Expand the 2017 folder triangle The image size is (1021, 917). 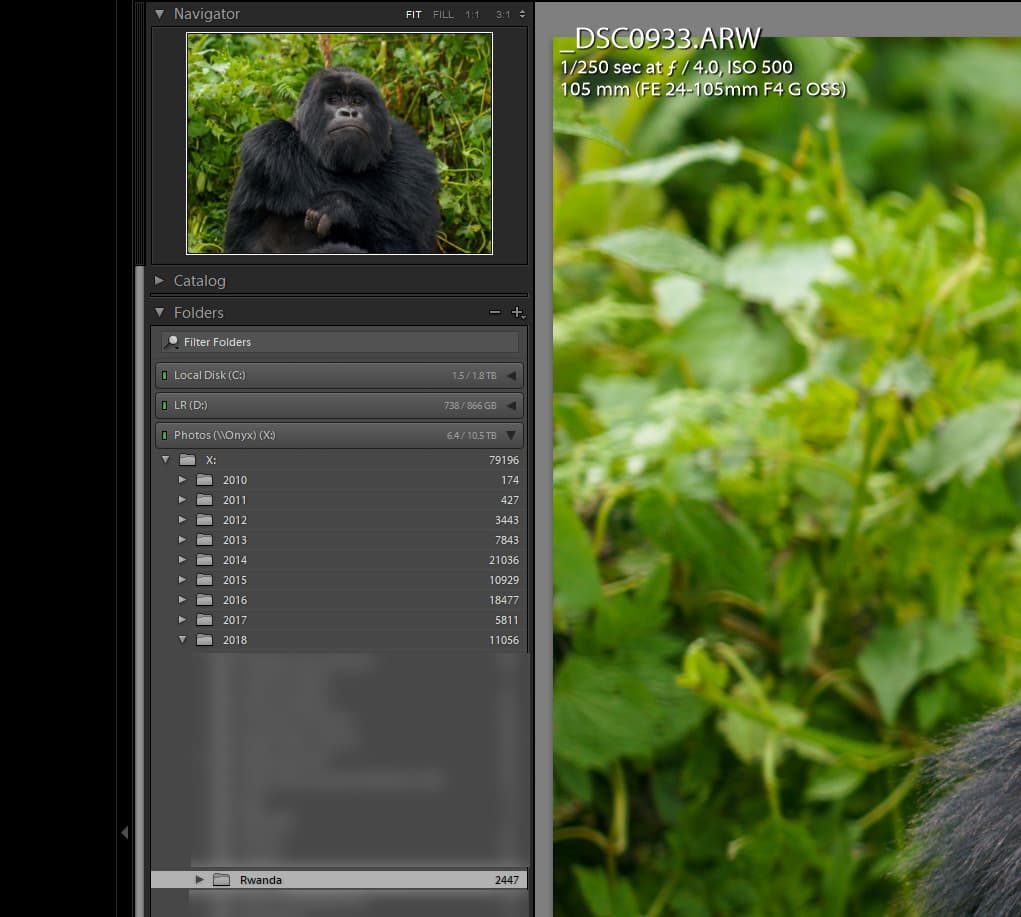[182, 620]
